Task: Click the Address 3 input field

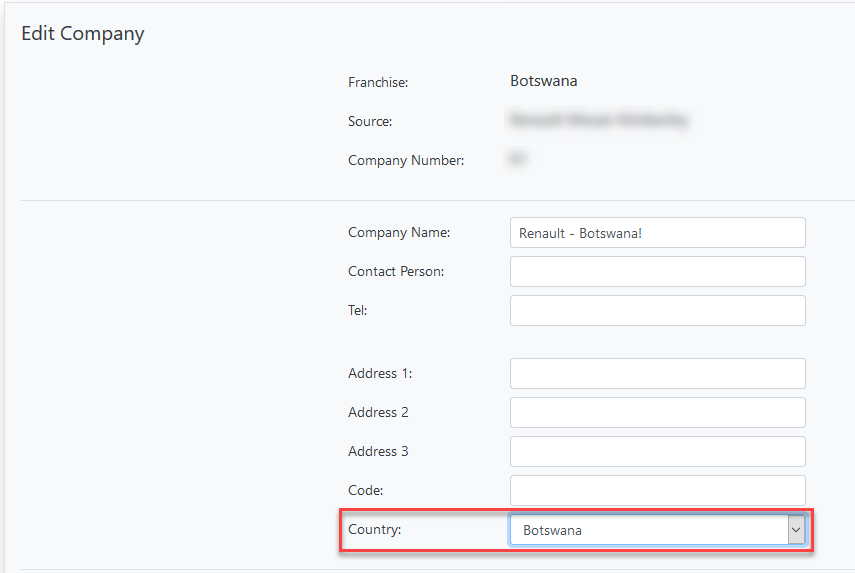Action: click(x=658, y=451)
